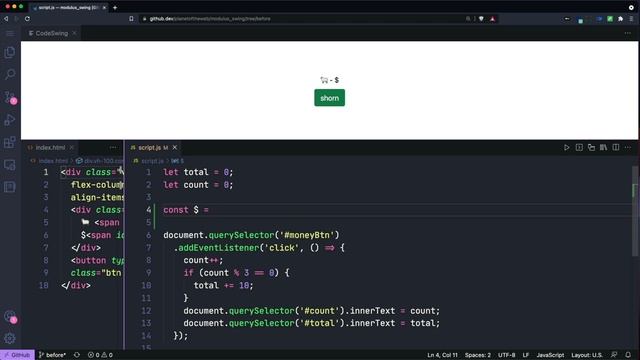Viewport: 640px width, 360px height.
Task: Go back in the browser
Action: 6,19
